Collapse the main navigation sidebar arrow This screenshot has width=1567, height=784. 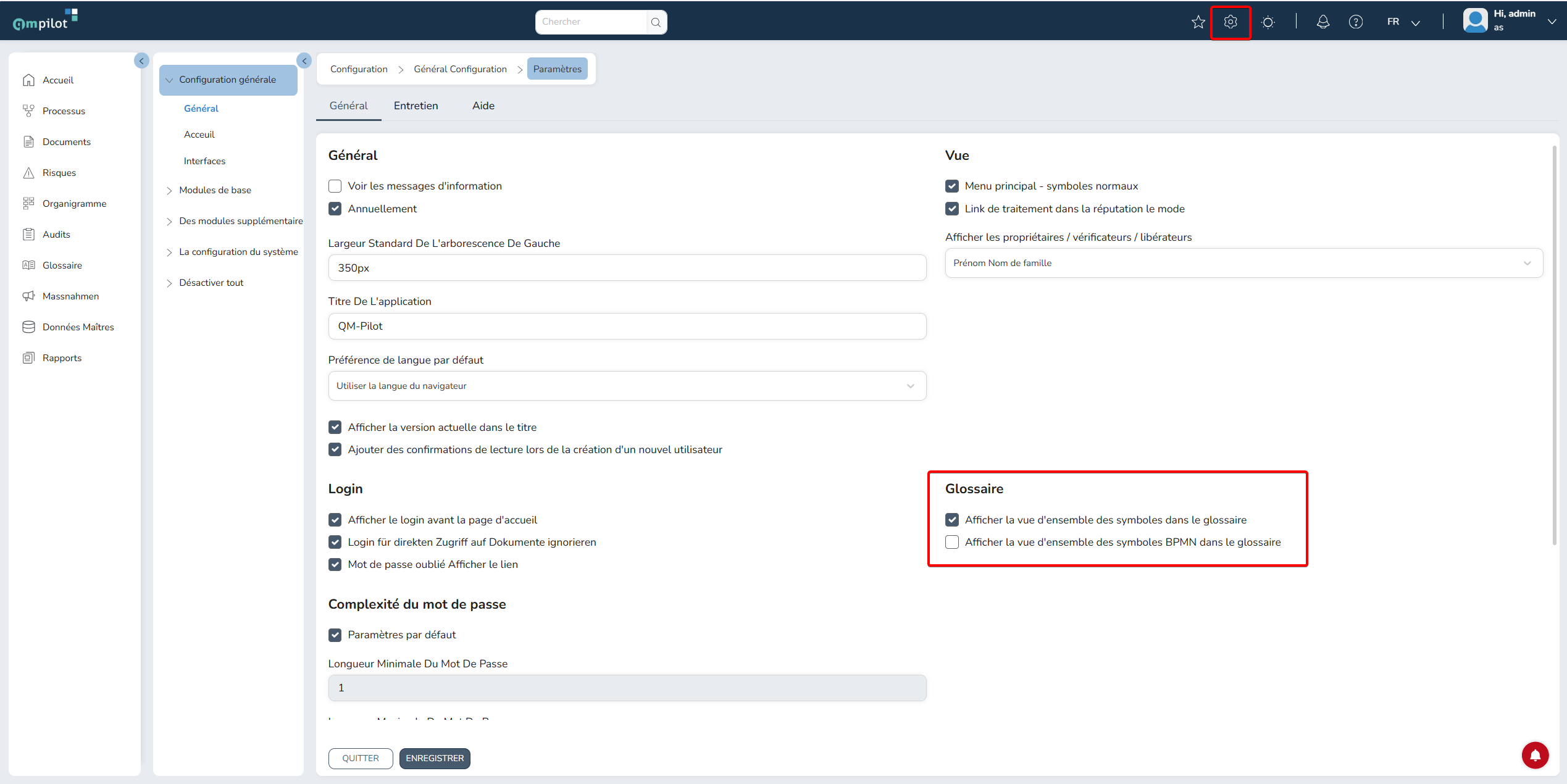(x=141, y=60)
